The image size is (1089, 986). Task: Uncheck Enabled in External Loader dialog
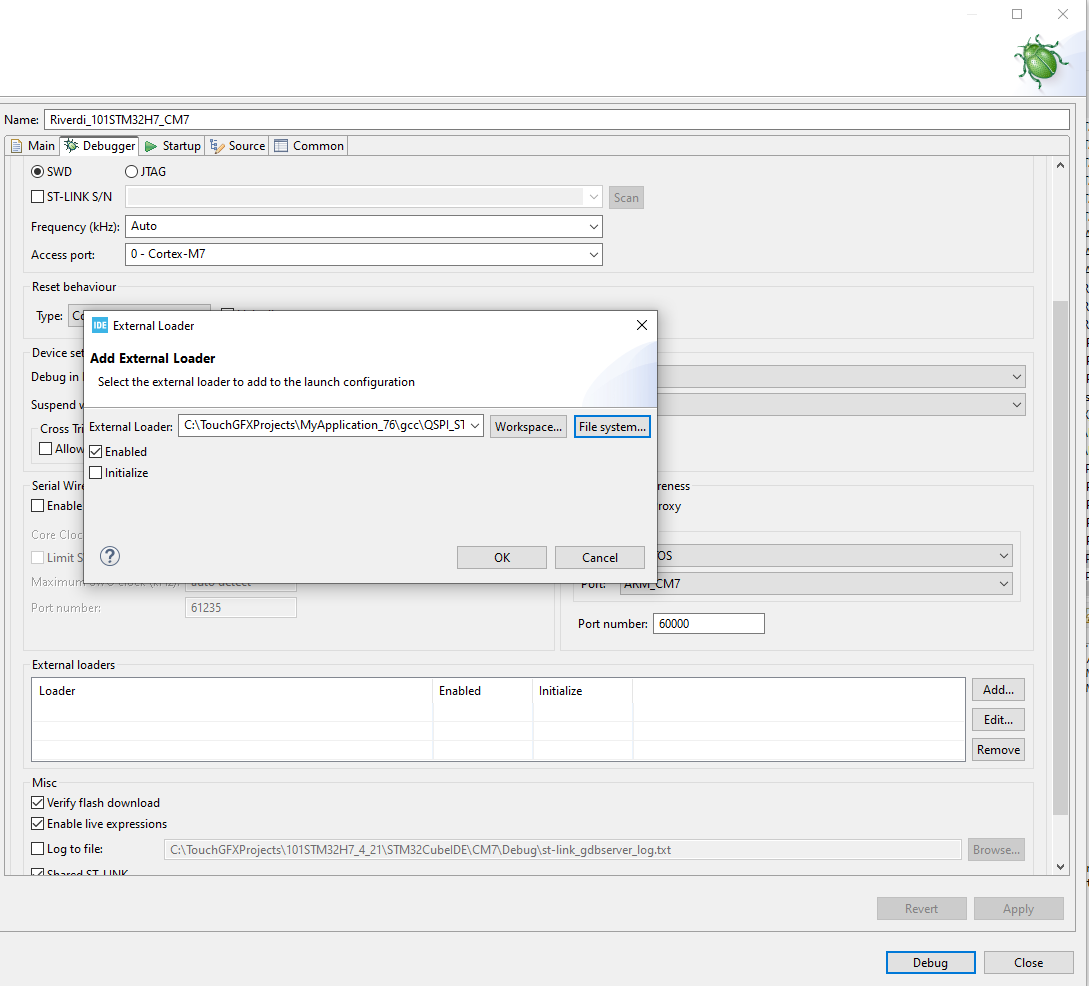[x=96, y=451]
